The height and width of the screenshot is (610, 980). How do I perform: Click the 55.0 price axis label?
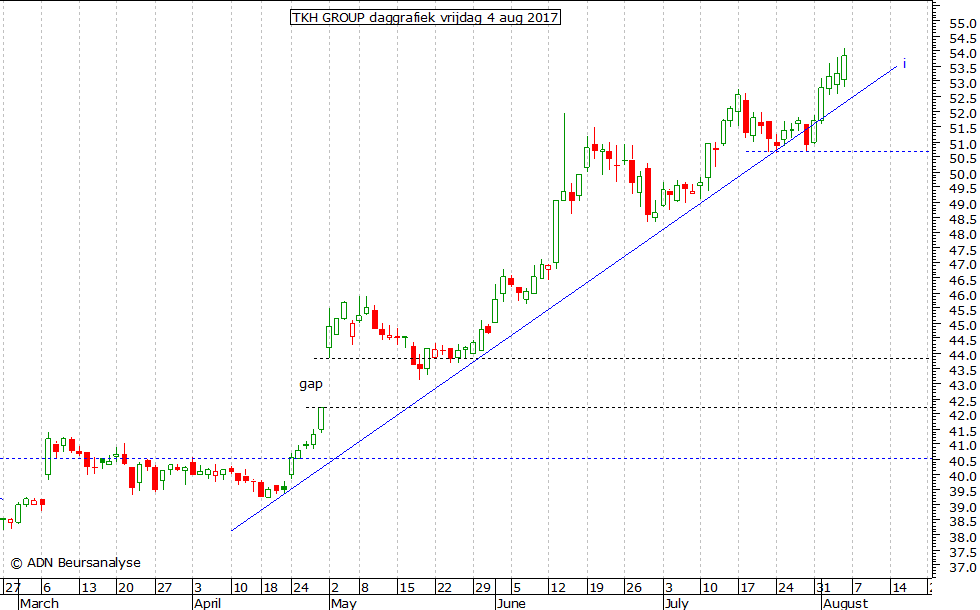(962, 24)
